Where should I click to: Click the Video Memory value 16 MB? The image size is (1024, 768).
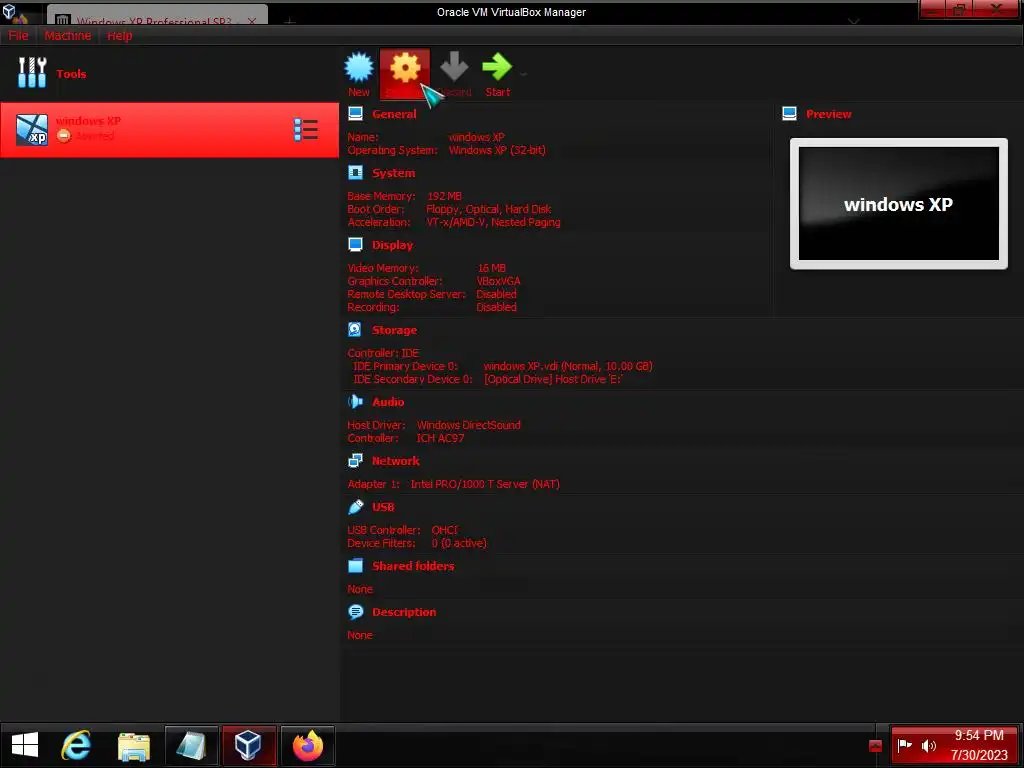(x=491, y=268)
